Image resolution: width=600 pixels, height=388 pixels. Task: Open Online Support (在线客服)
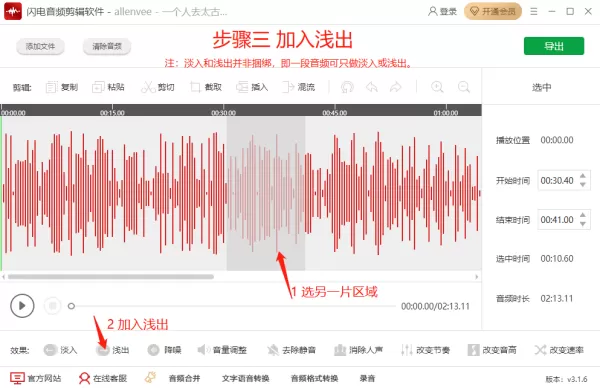pyautogui.click(x=103, y=378)
